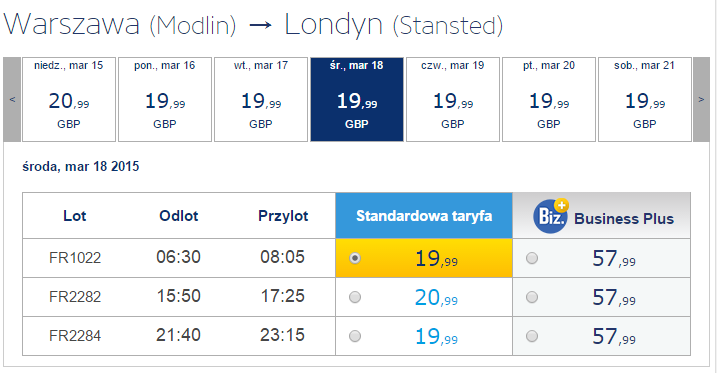Choose Business Plus radio for FR1022

532,258
